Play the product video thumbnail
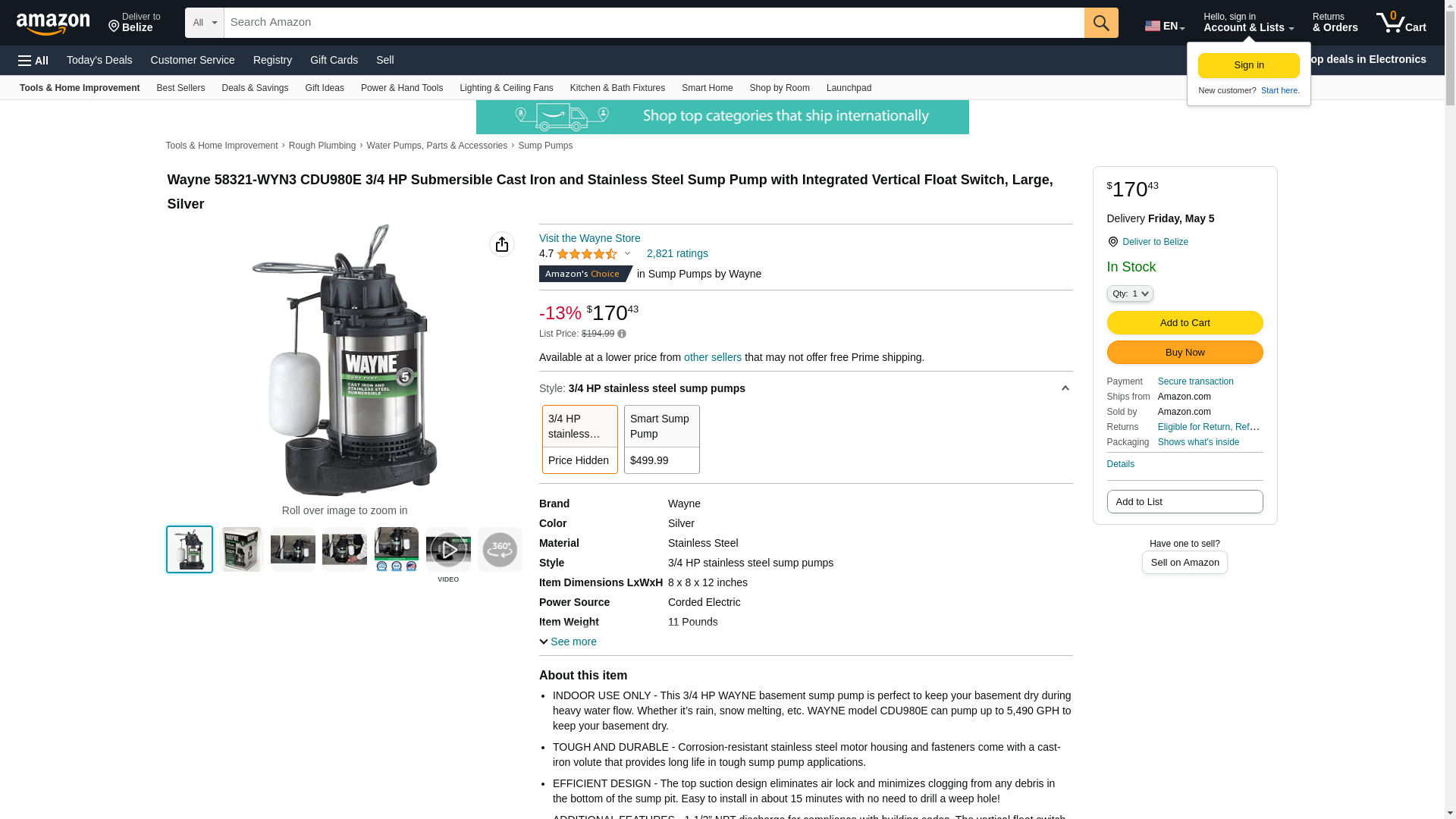This screenshot has width=1456, height=819. 448,549
